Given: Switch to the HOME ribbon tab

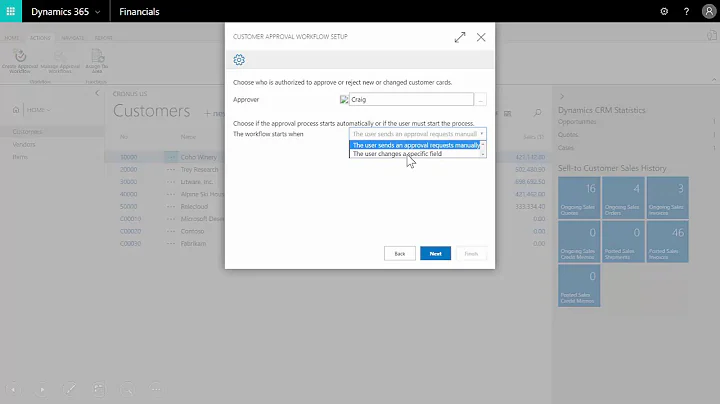Looking at the screenshot, I should 12,38.
